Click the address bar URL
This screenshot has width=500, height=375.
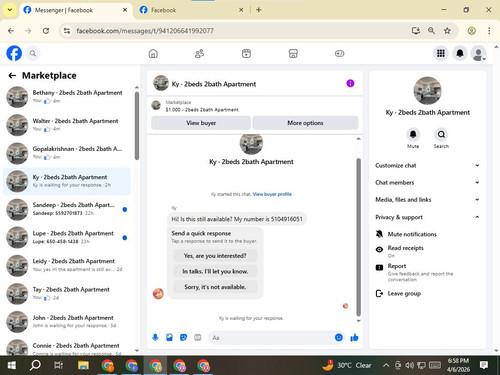coord(145,31)
